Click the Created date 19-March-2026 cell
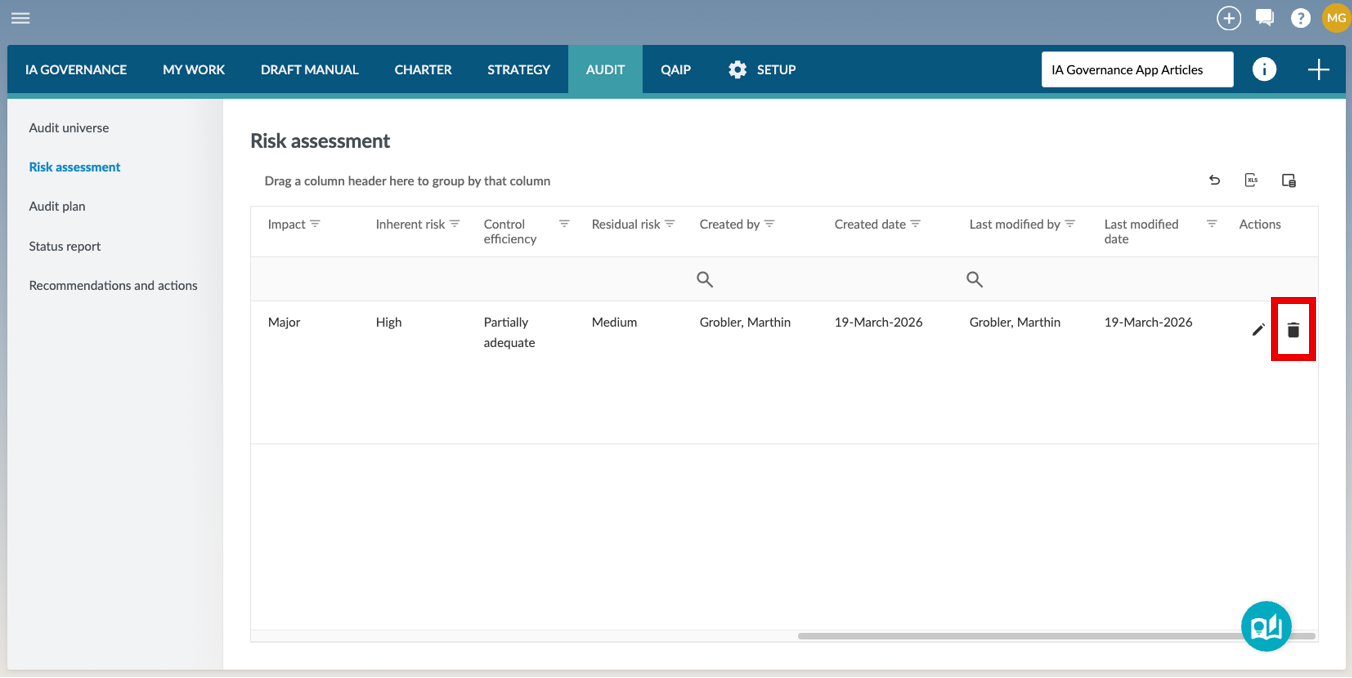 coord(879,322)
